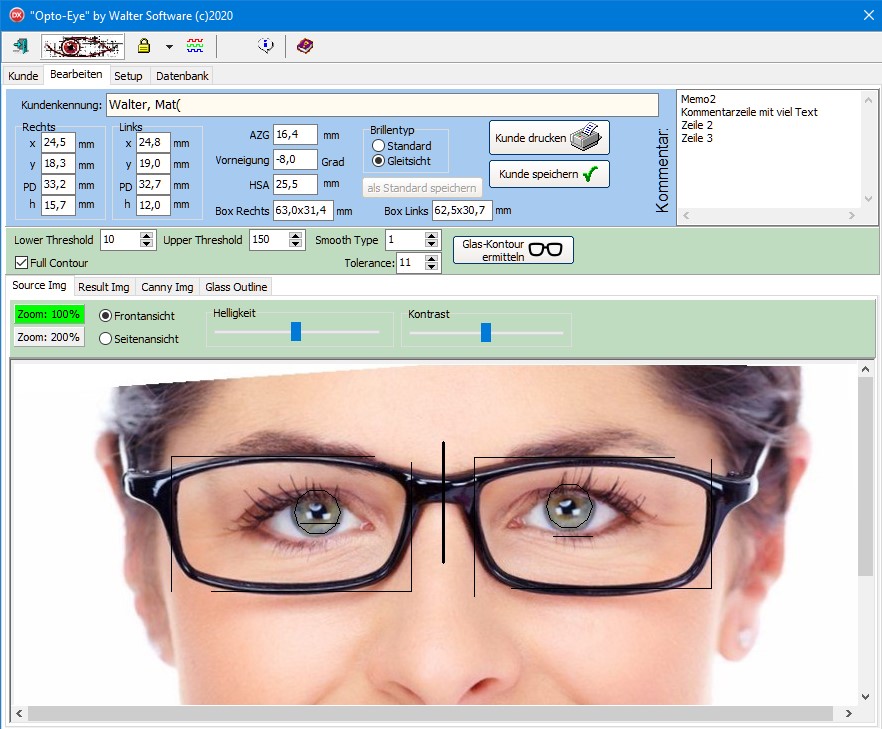Decrease the Upper Threshold value

(x=296, y=244)
